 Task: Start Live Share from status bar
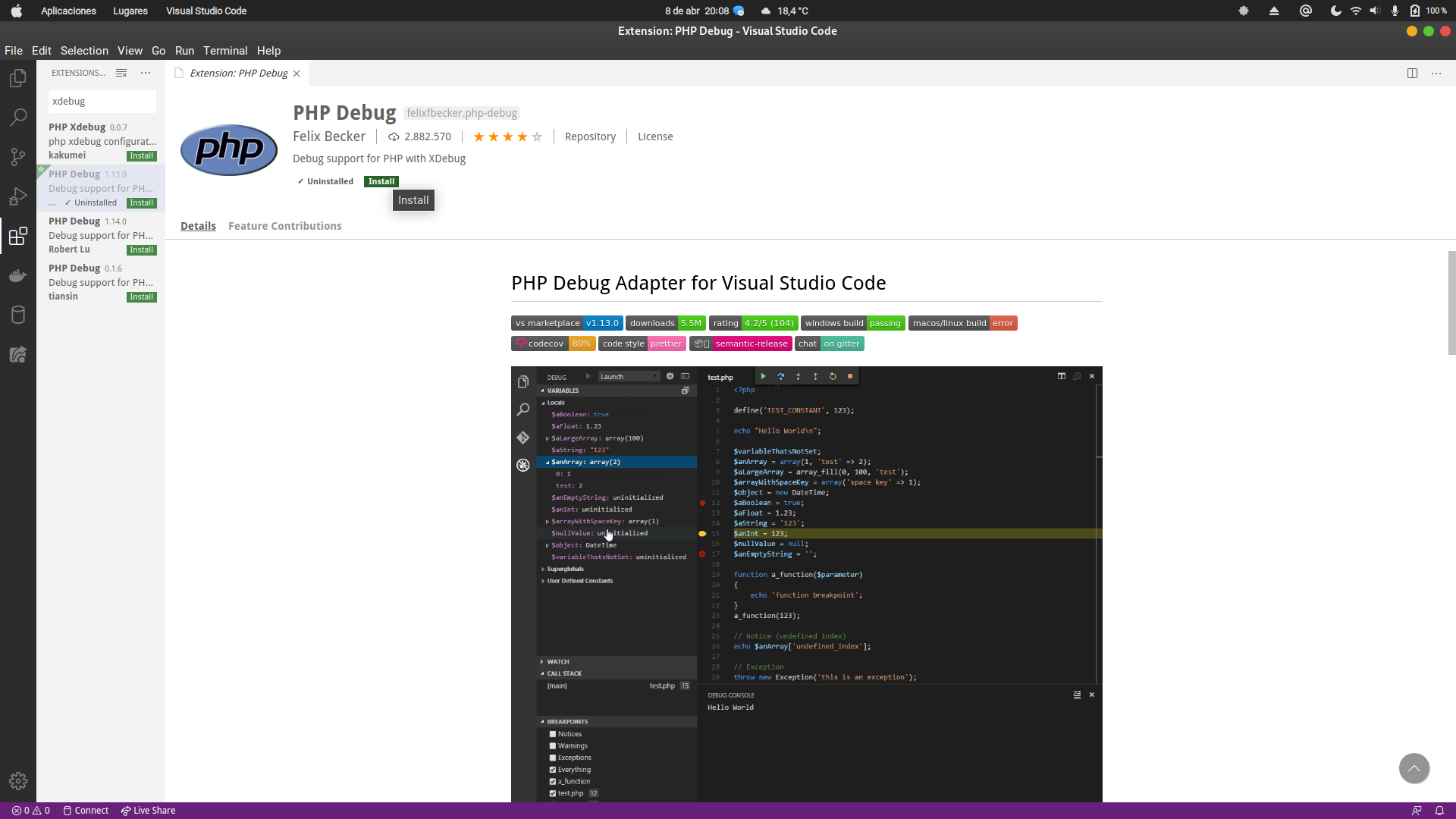tap(148, 811)
